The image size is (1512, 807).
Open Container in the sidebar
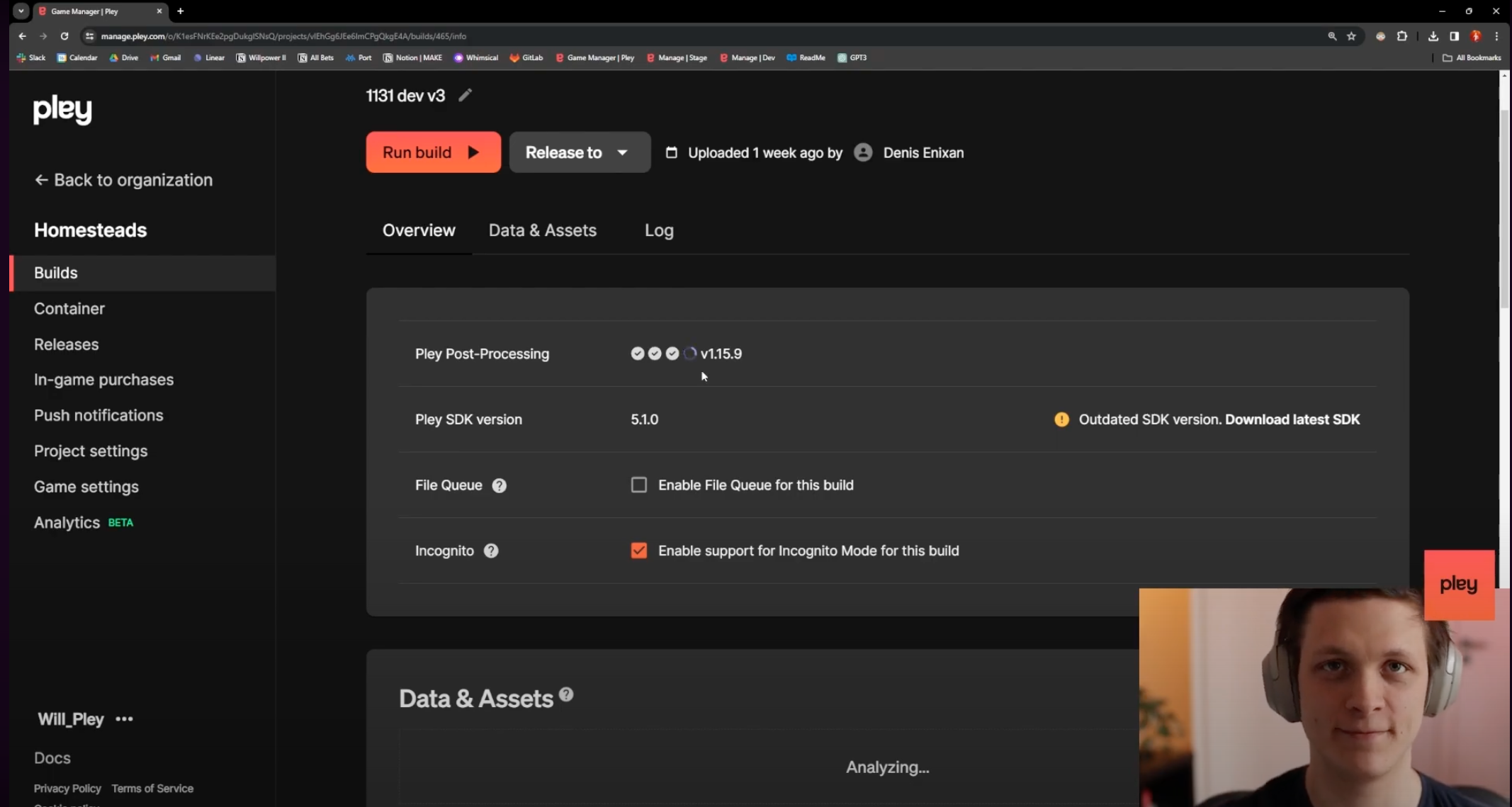point(69,308)
